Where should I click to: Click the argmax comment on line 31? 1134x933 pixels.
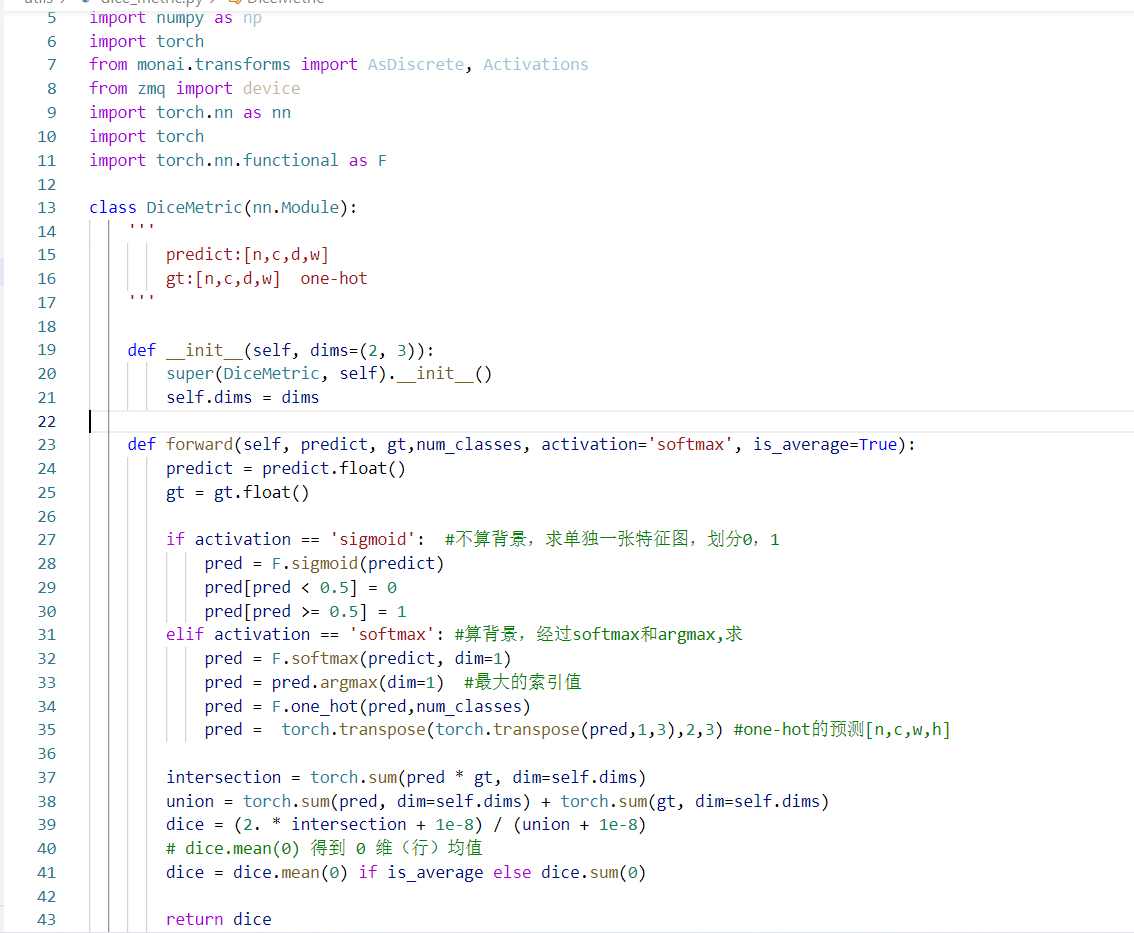coord(599,634)
